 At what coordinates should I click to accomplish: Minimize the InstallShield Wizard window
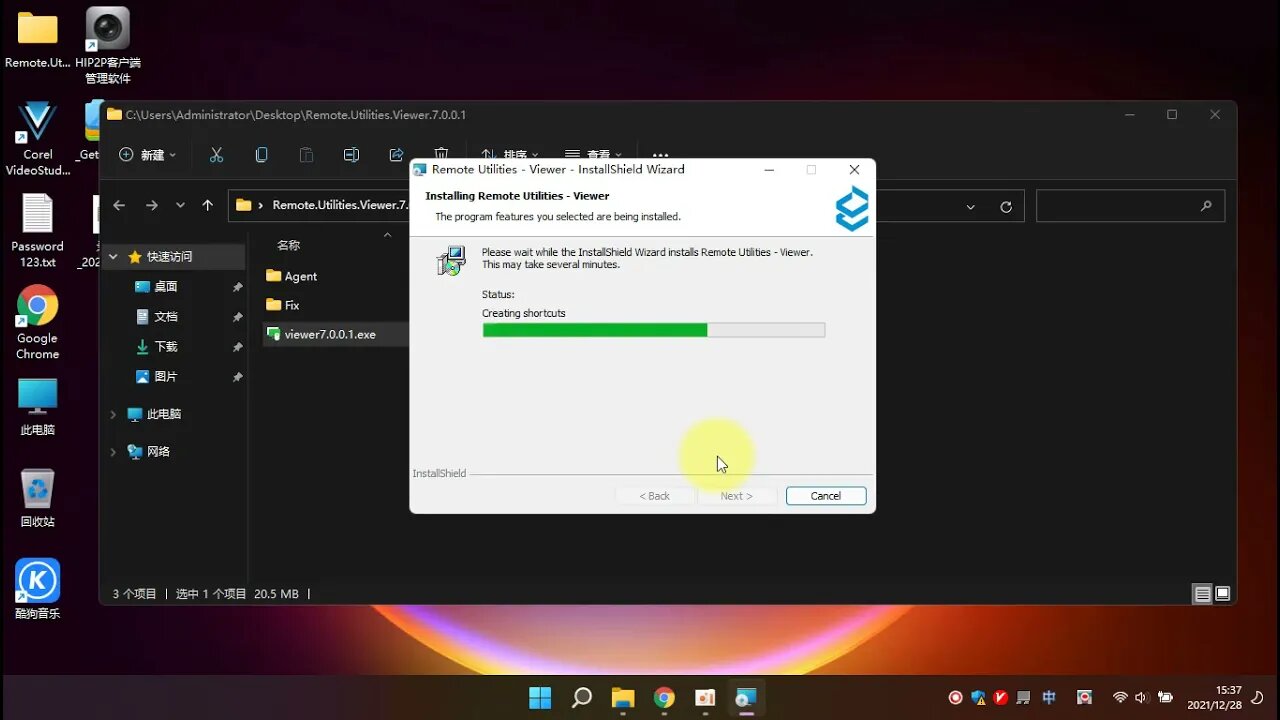769,170
